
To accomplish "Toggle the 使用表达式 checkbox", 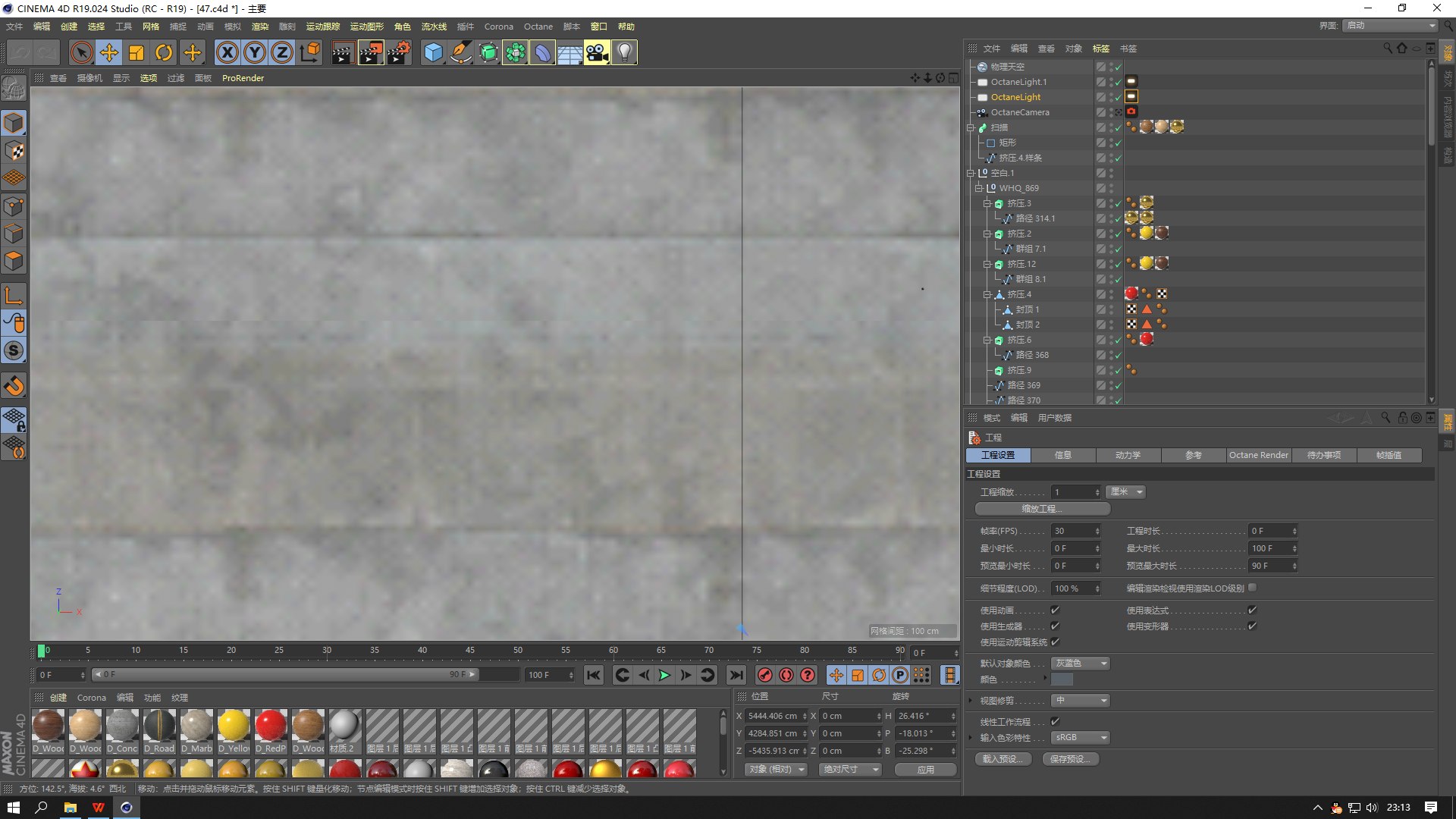I will tap(1252, 610).
